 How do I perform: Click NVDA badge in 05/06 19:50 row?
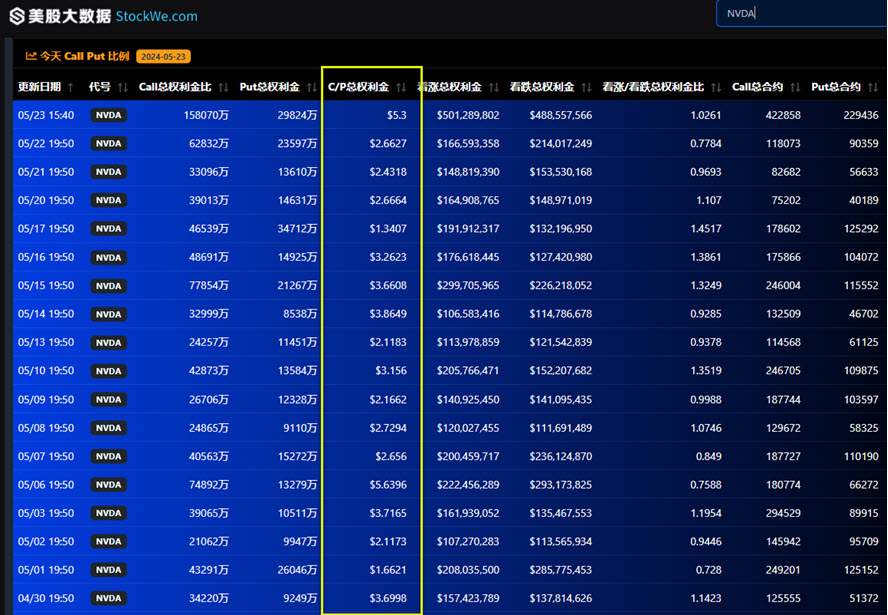pyautogui.click(x=109, y=485)
